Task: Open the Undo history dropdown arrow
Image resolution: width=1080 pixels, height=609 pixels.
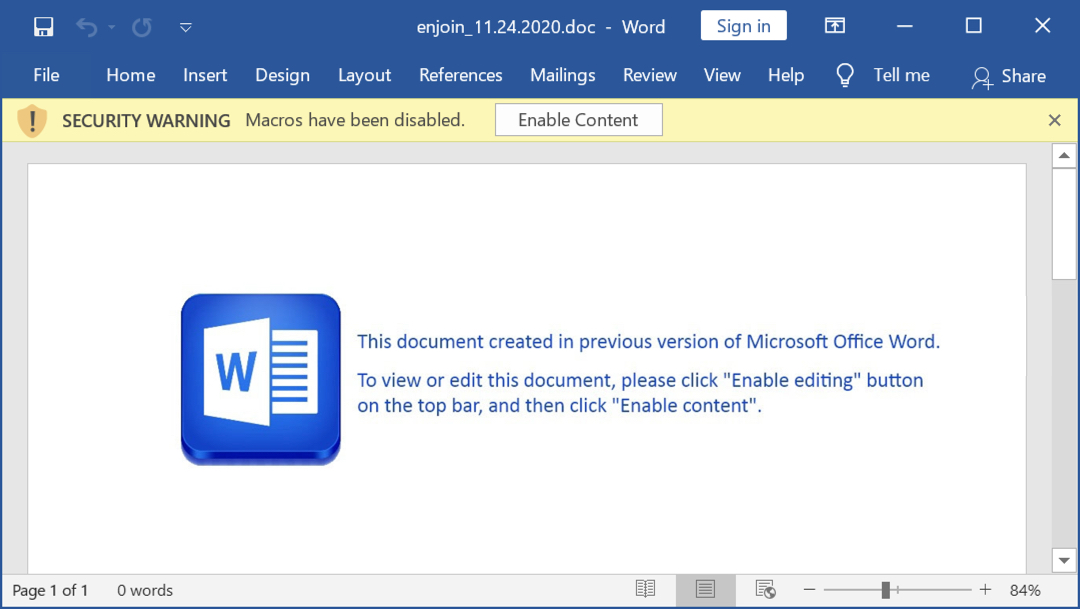Action: (x=112, y=28)
